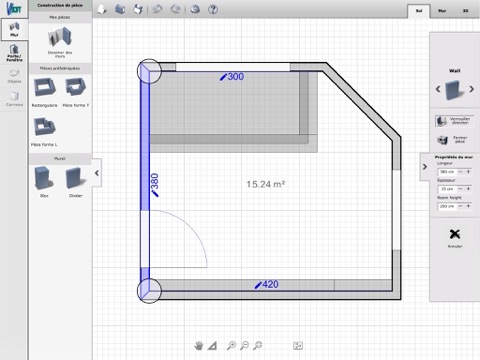480x360 pixels.
Task: Select the Mur category in the left sidebar
Action: click(14, 29)
